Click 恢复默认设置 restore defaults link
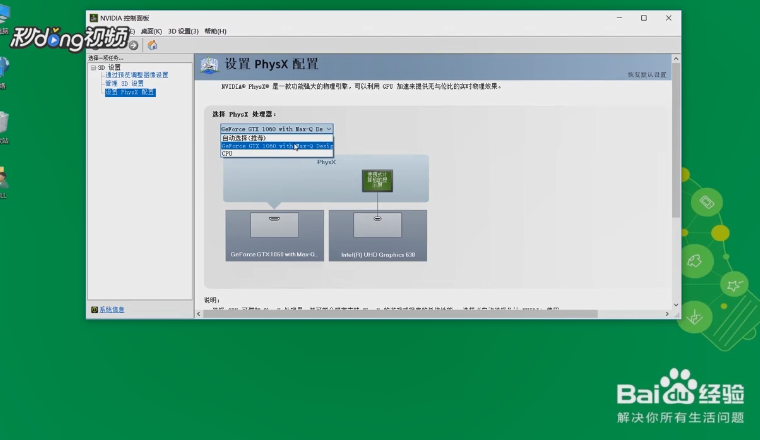Viewport: 760px width, 440px height. click(x=647, y=75)
